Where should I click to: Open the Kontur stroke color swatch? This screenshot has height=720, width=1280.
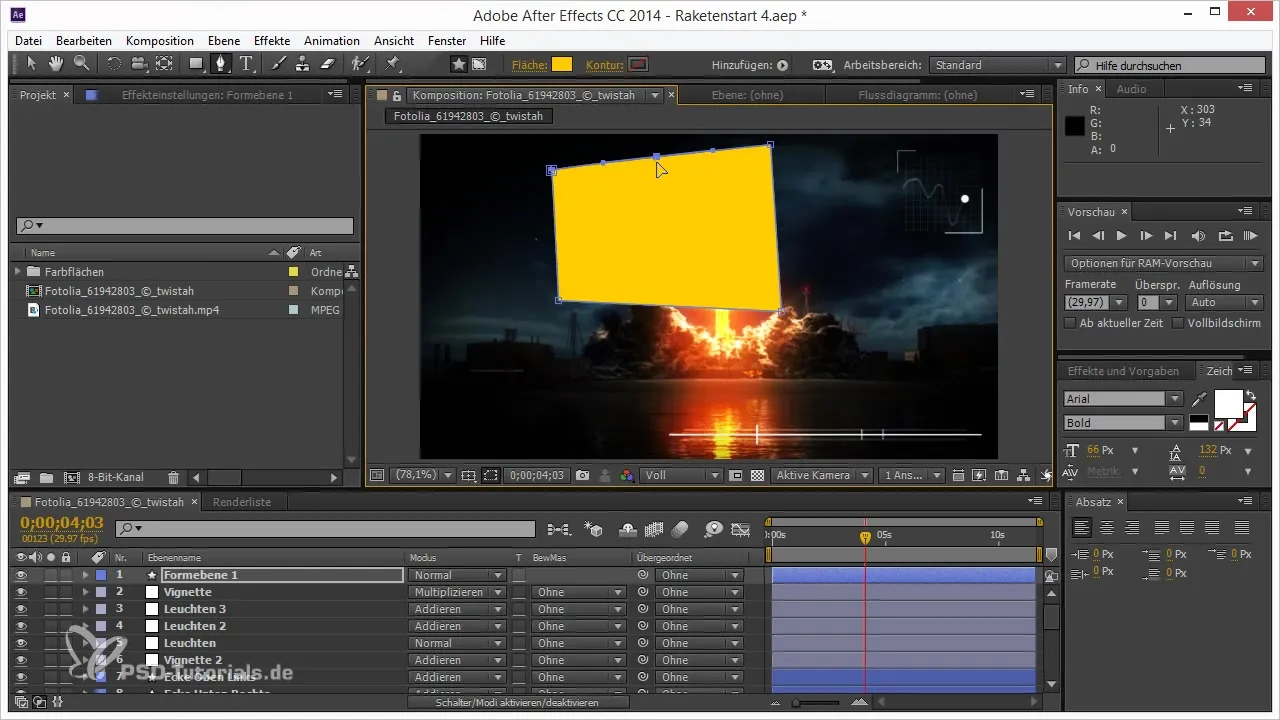click(x=638, y=65)
